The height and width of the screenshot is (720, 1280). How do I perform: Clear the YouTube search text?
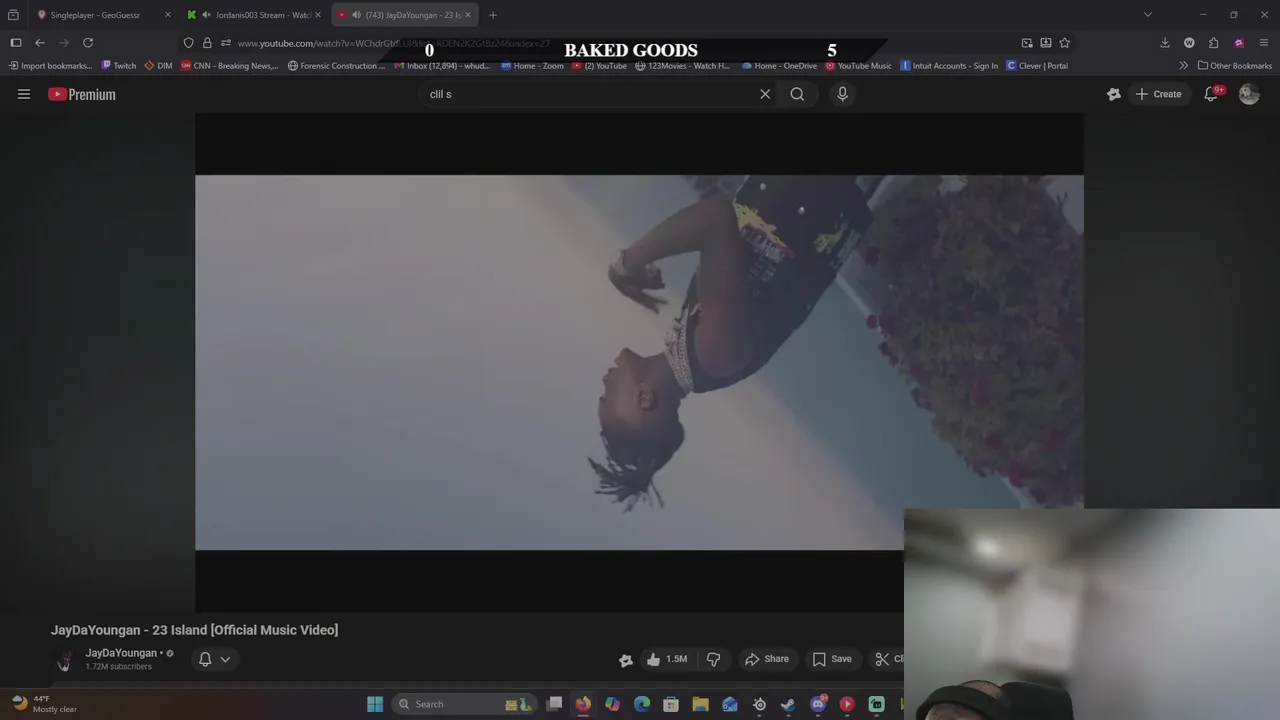tap(765, 94)
